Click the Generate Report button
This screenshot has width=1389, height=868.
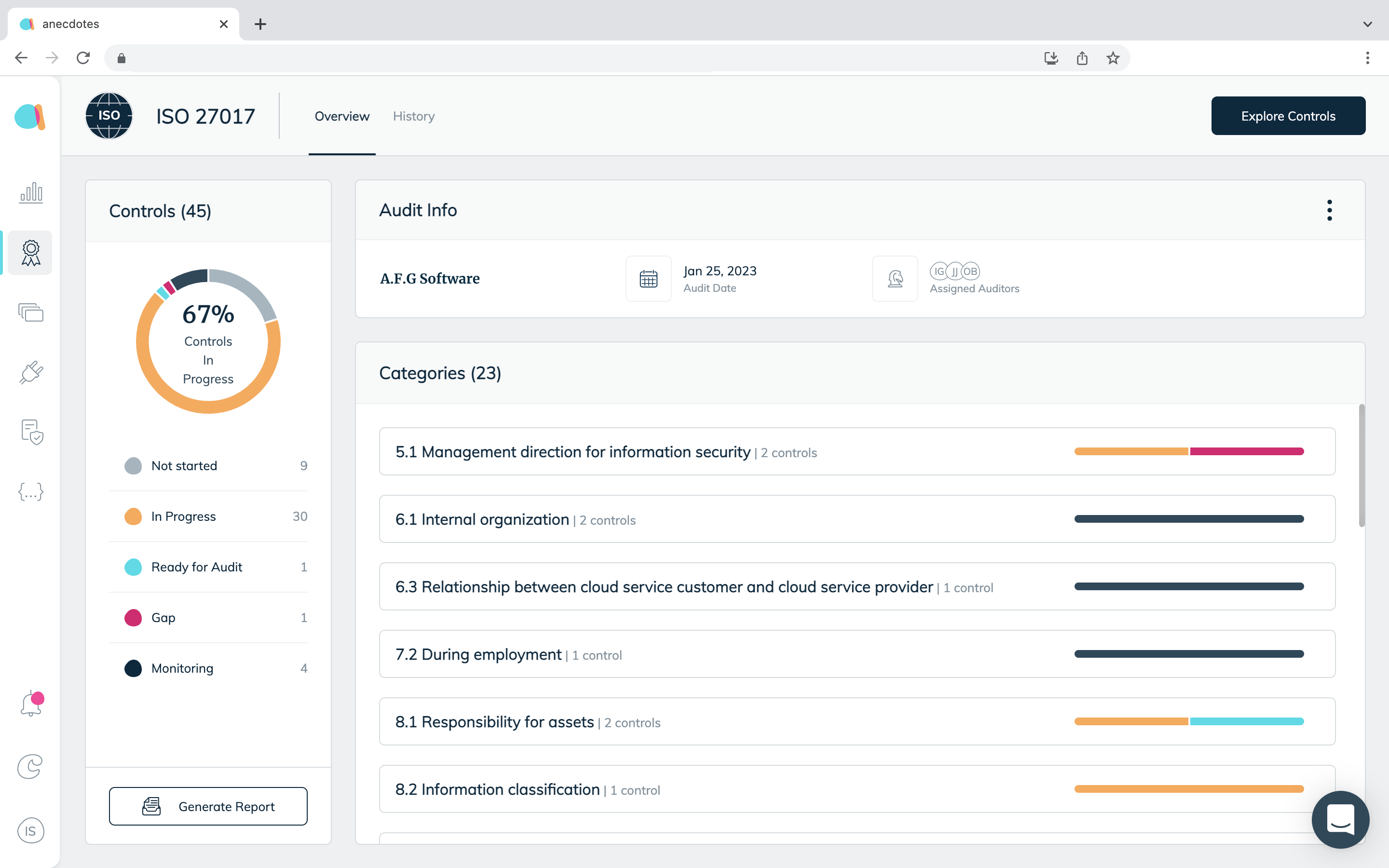[x=208, y=806]
